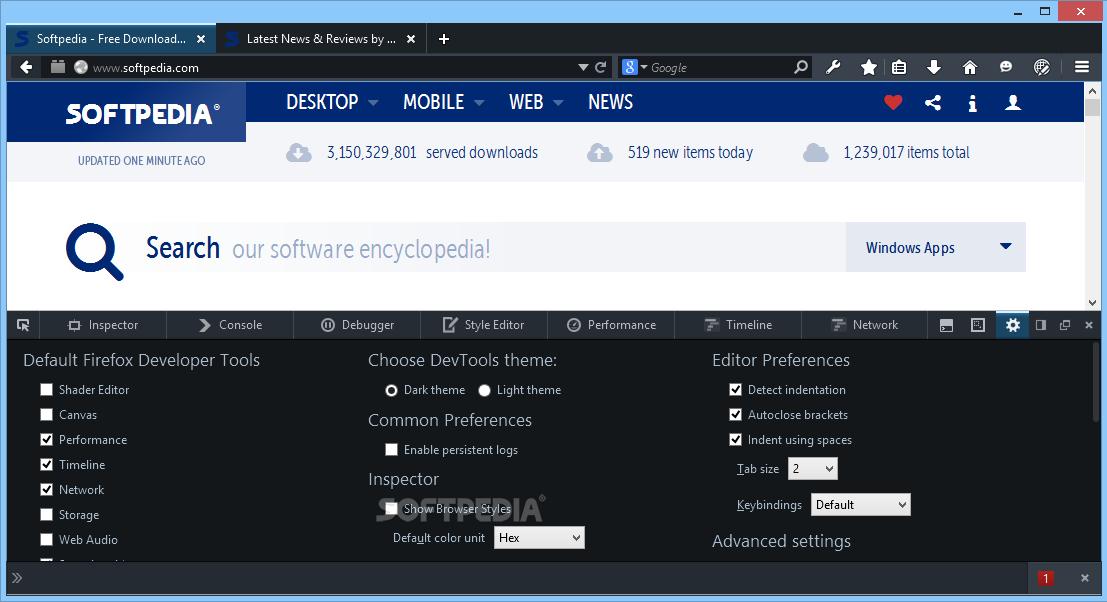The width and height of the screenshot is (1107, 602).
Task: Go to the home page icon
Action: 970,67
